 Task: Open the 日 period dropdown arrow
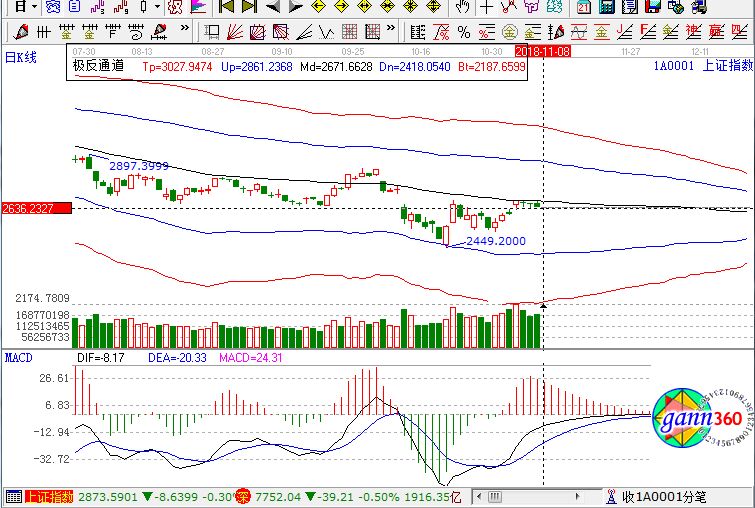pos(33,7)
